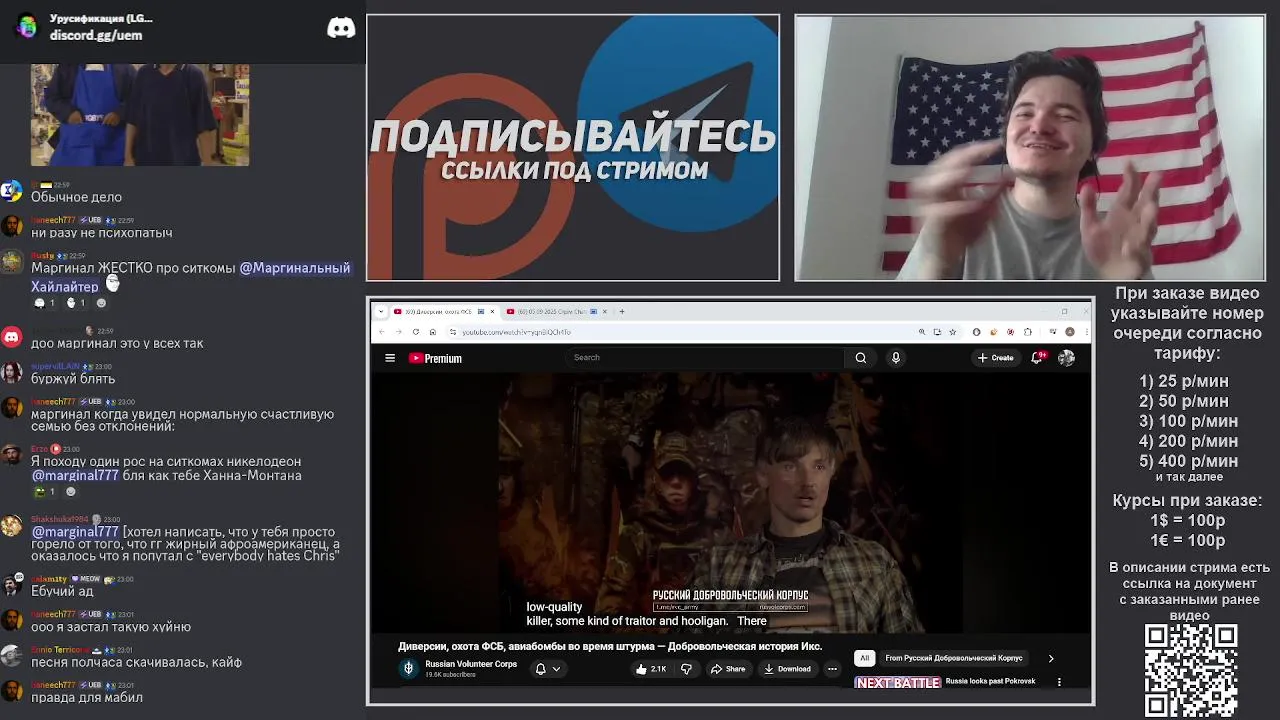Image resolution: width=1280 pixels, height=720 pixels.
Task: Open the Russian Volunteer Corps channel name
Action: click(x=471, y=664)
